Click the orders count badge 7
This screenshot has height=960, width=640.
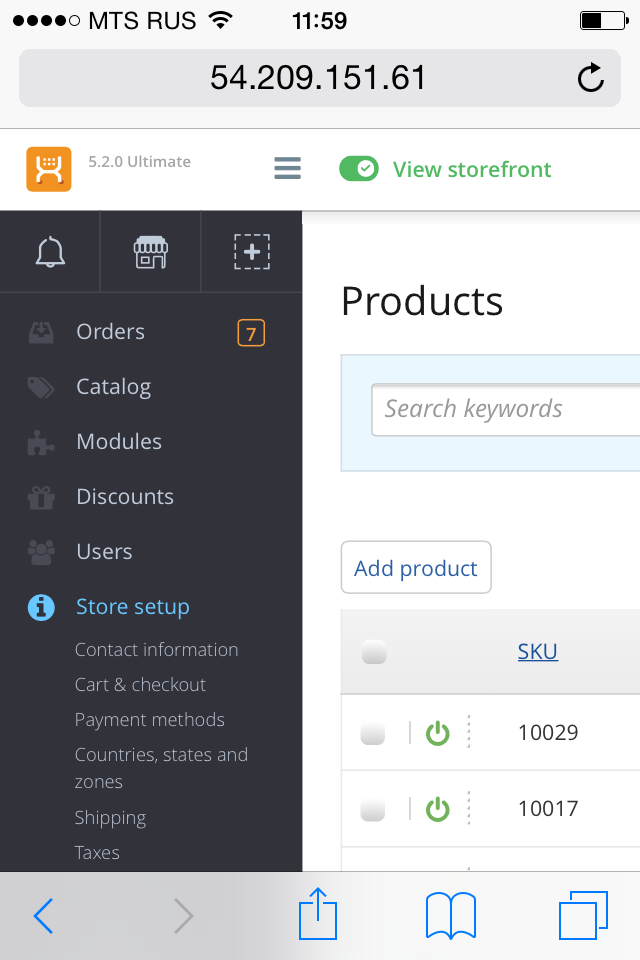click(x=251, y=333)
